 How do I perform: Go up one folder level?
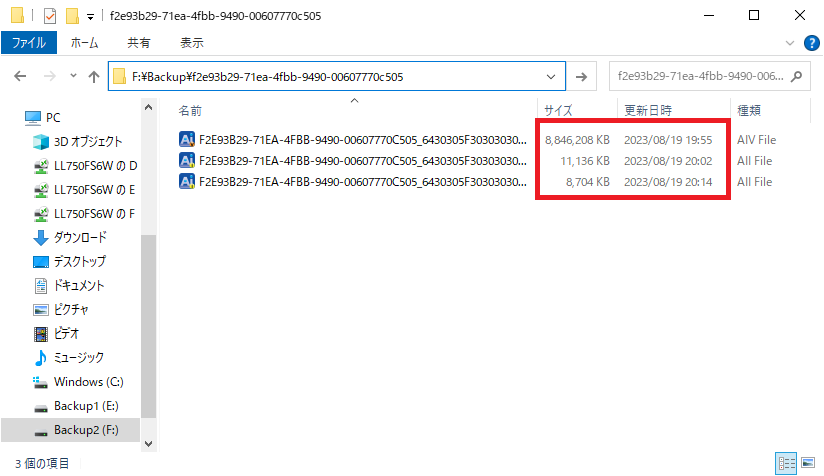tap(94, 77)
